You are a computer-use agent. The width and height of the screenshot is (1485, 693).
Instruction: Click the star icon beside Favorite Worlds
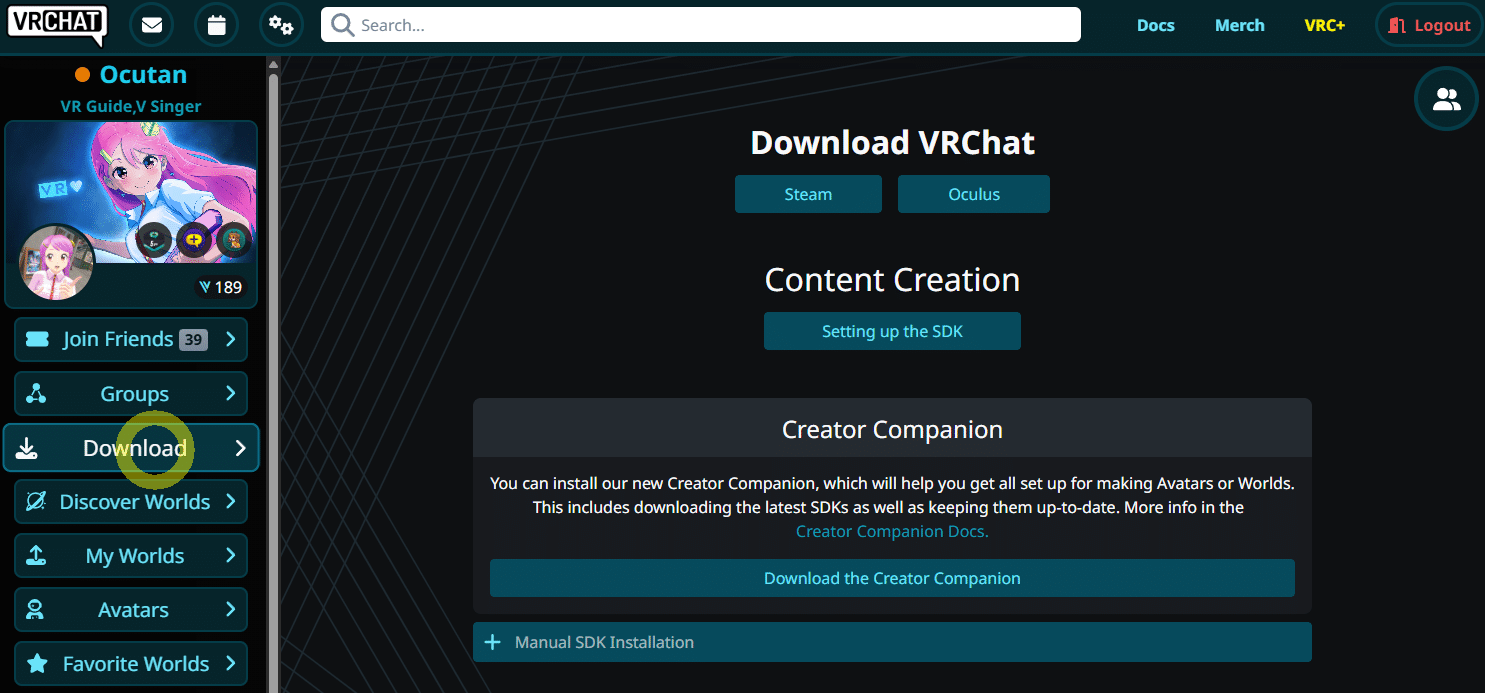[x=37, y=663]
